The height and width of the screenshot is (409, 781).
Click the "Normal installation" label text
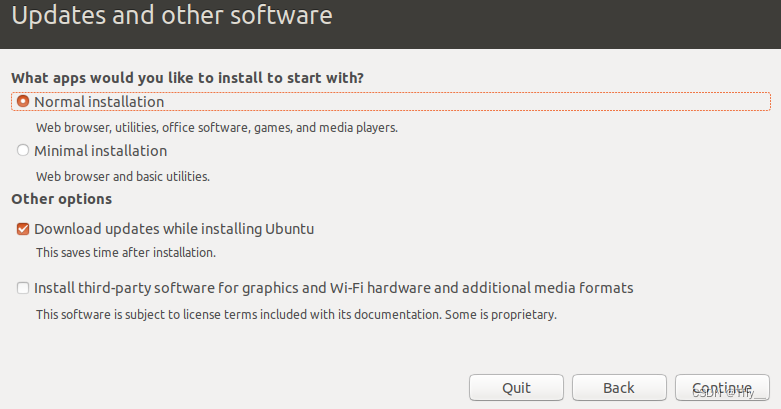click(99, 102)
